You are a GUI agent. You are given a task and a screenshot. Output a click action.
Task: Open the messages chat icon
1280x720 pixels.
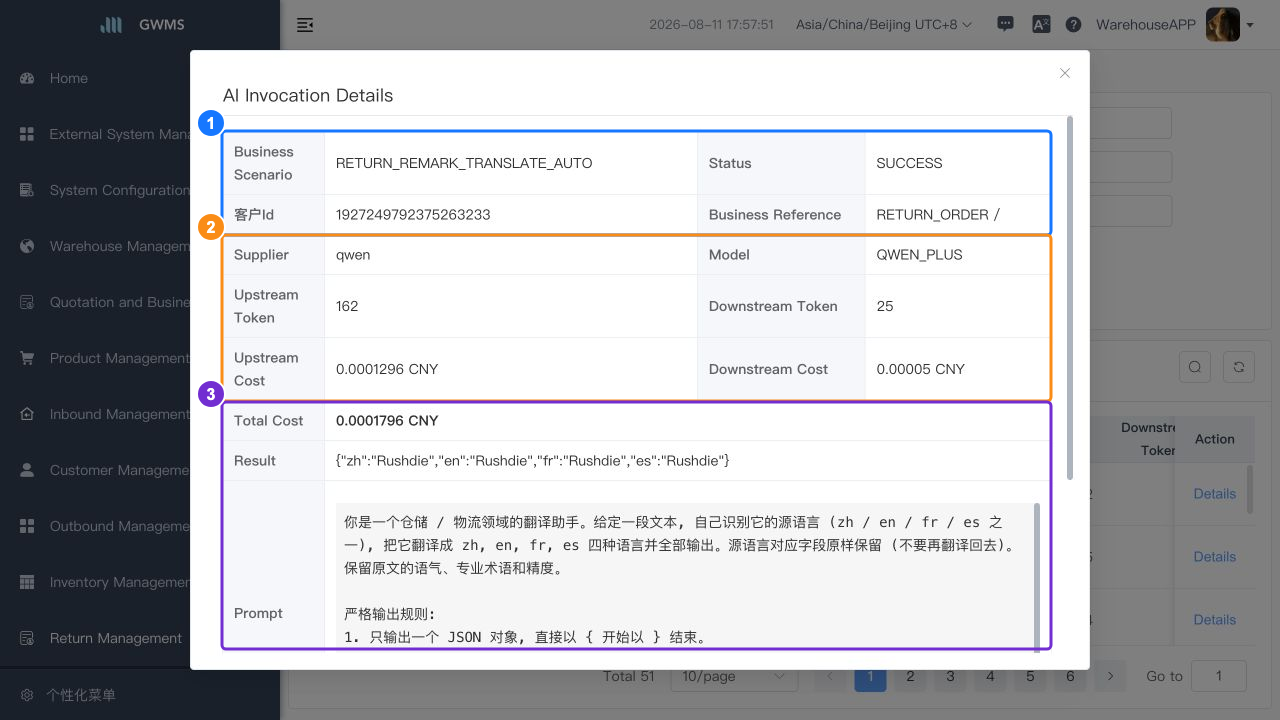tap(1006, 25)
